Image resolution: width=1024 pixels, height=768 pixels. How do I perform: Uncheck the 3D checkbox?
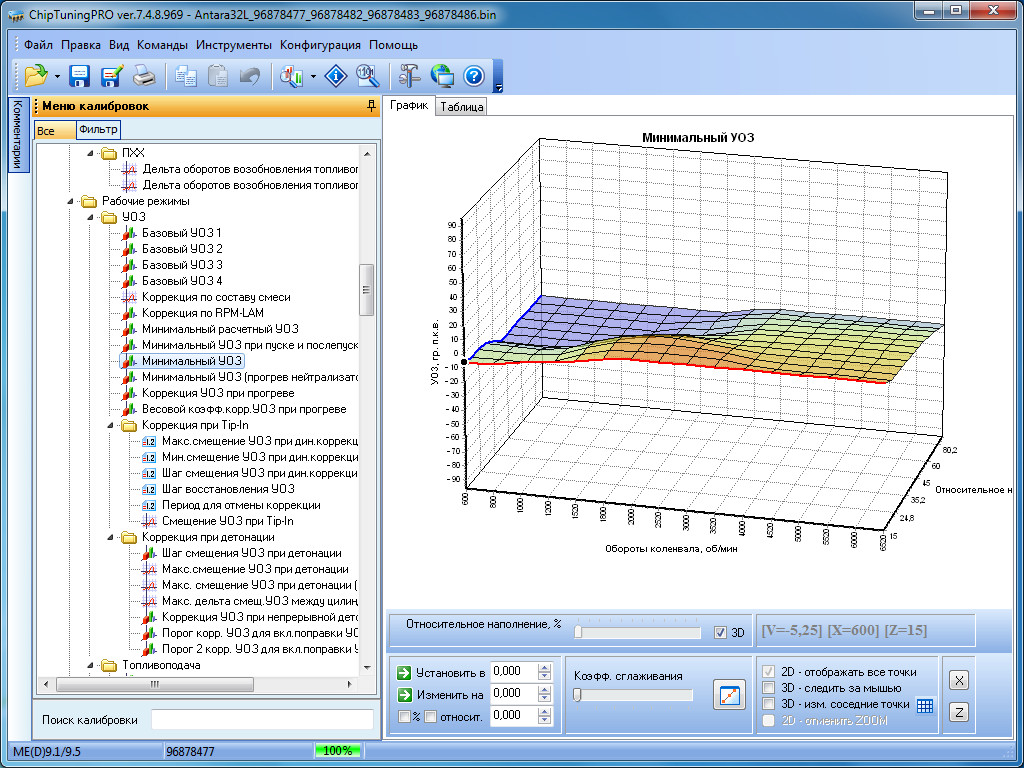[720, 632]
